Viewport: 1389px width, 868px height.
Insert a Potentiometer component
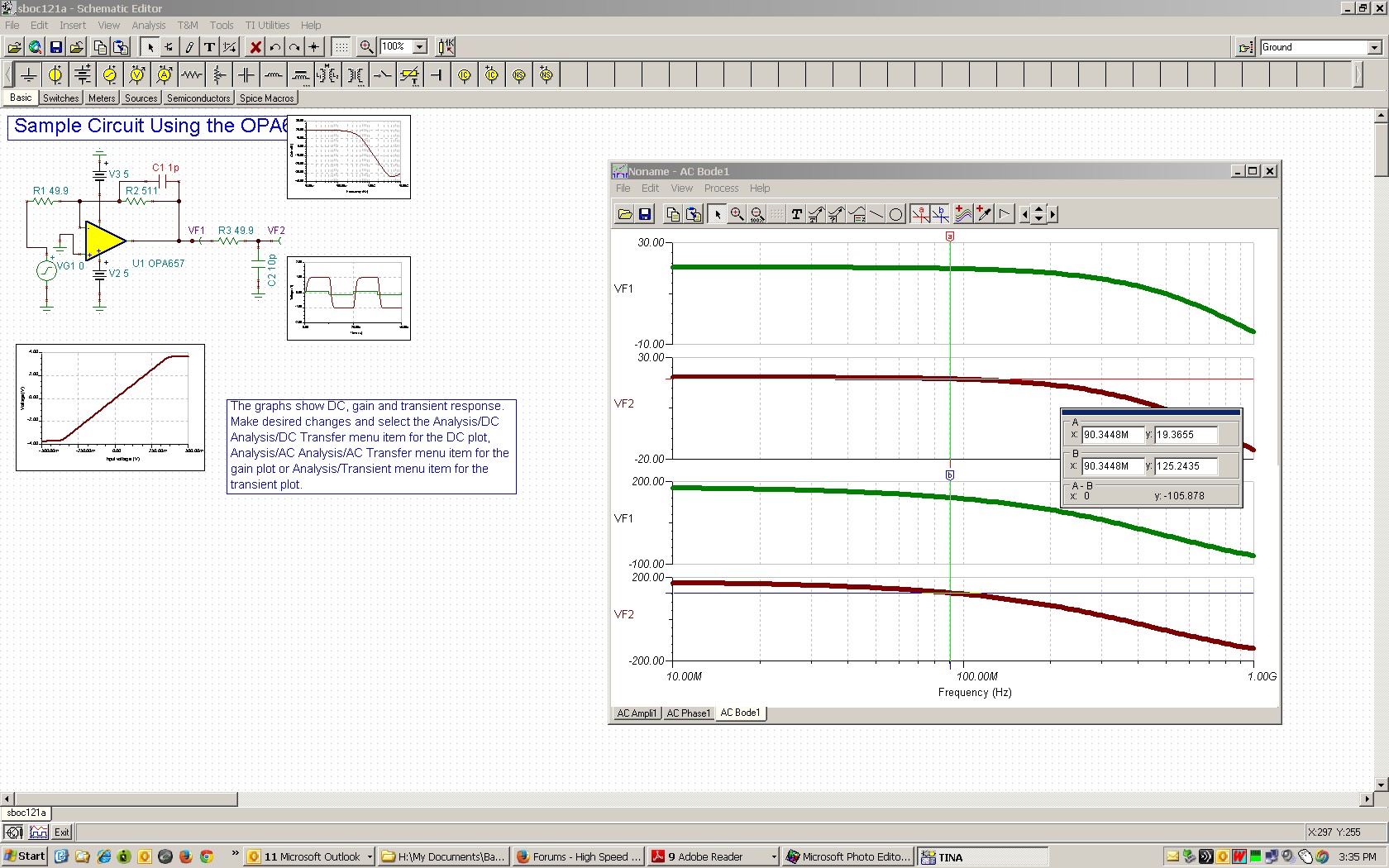[x=219, y=75]
